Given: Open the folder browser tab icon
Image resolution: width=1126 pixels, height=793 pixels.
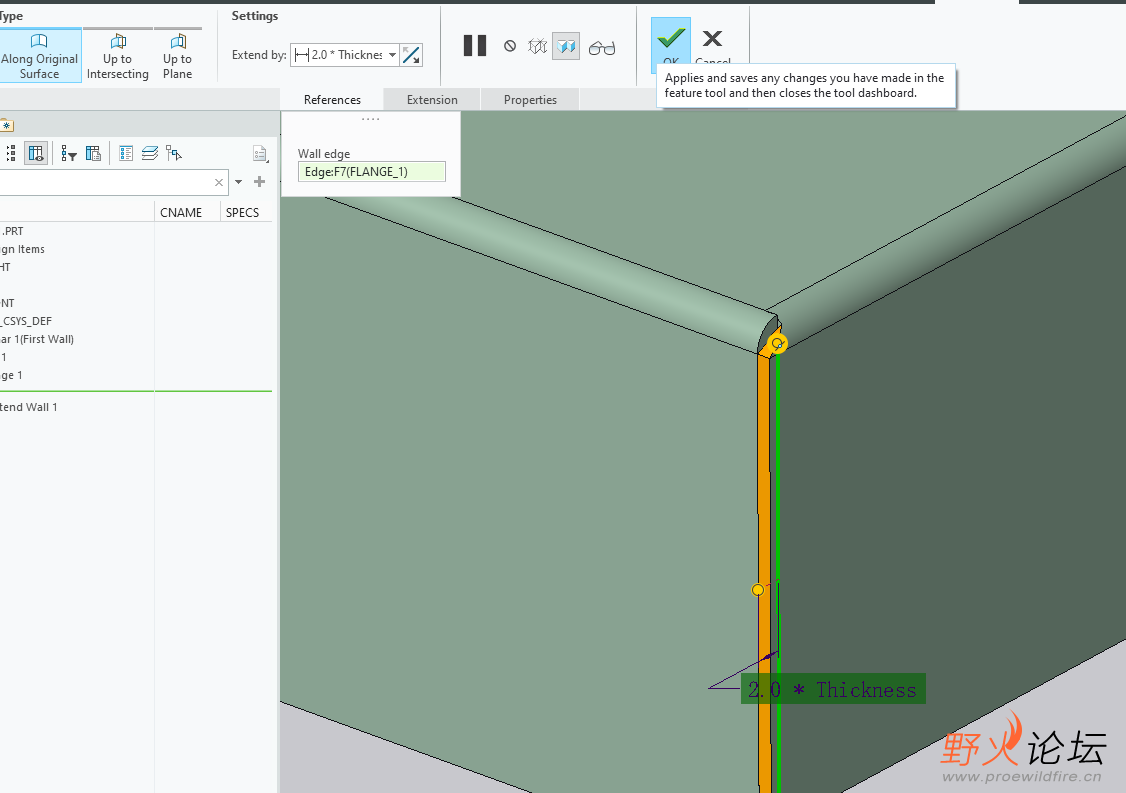Looking at the screenshot, I should coord(6,126).
